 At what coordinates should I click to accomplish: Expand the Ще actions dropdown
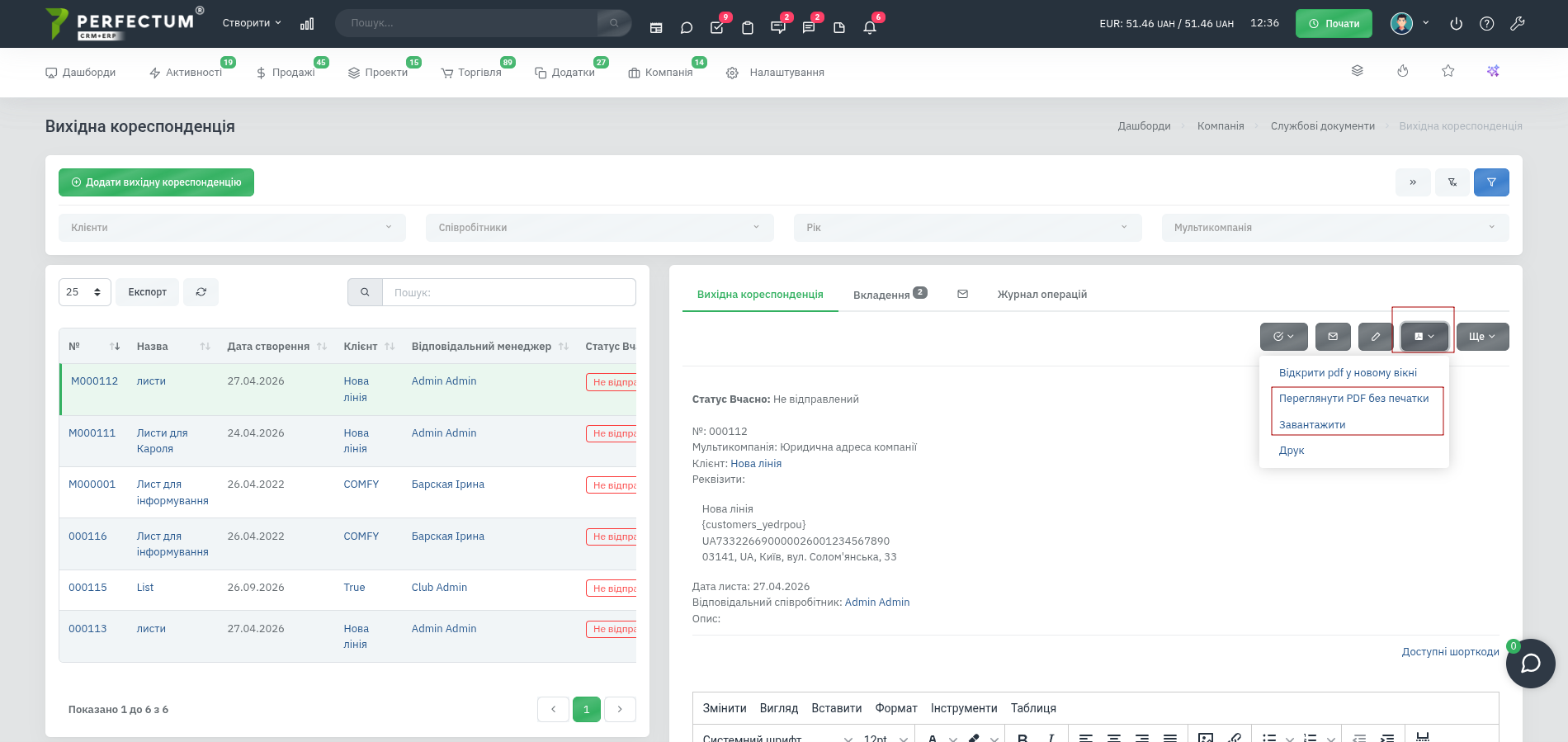(1482, 337)
